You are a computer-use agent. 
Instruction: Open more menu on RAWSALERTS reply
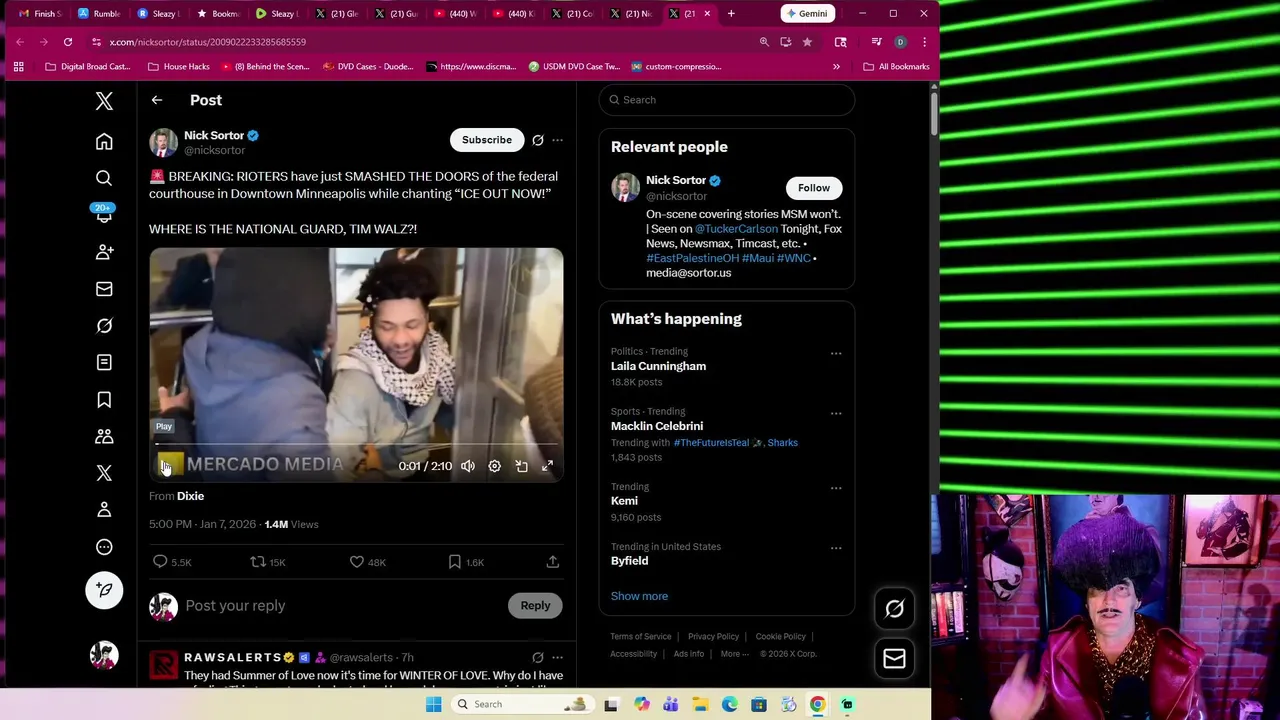pyautogui.click(x=558, y=657)
